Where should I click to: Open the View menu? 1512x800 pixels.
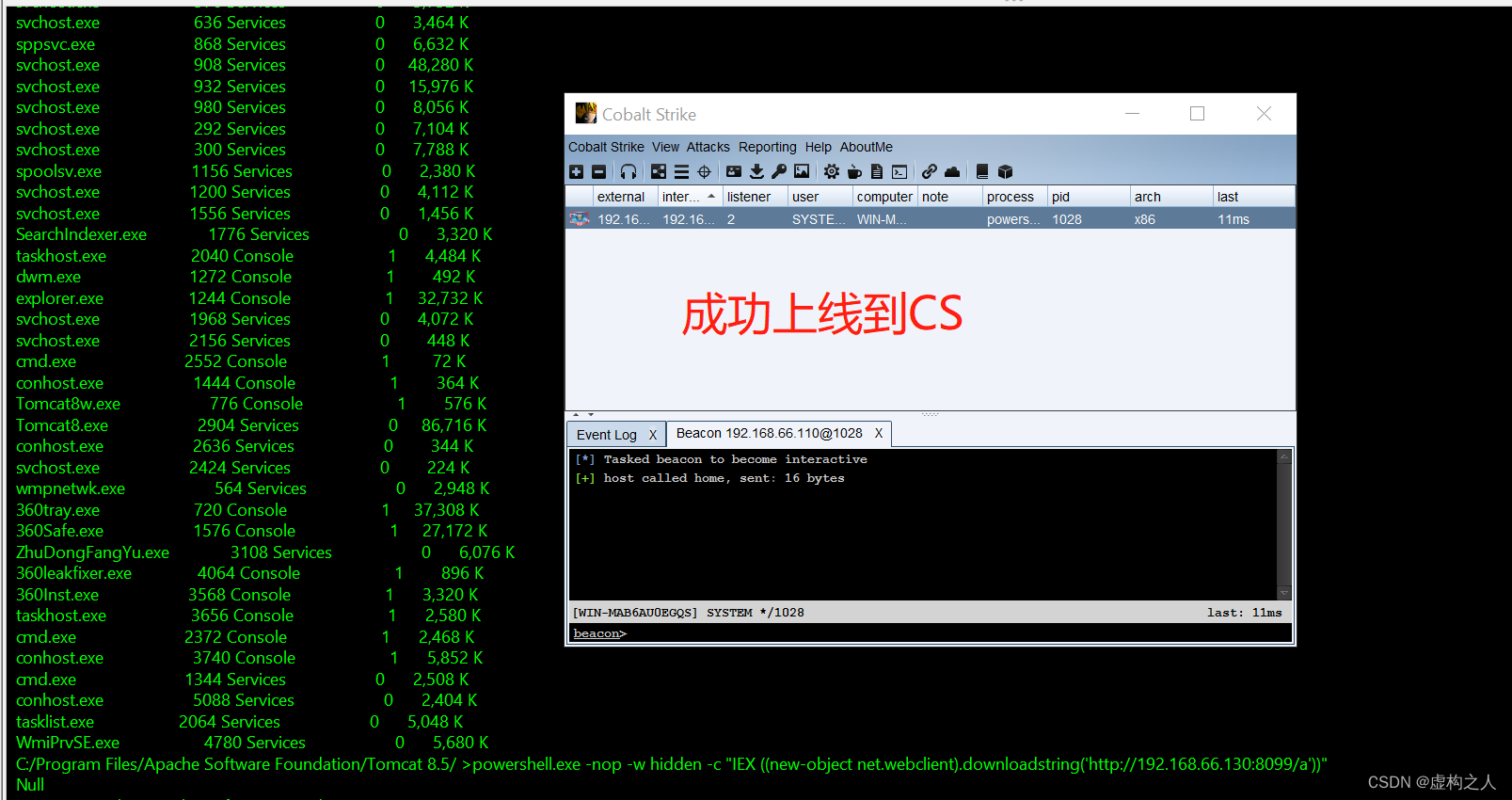click(665, 147)
